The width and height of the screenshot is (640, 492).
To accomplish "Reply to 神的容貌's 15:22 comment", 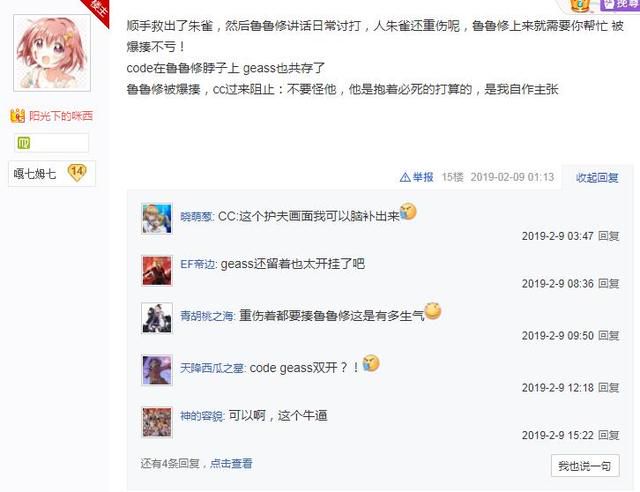I will [609, 435].
